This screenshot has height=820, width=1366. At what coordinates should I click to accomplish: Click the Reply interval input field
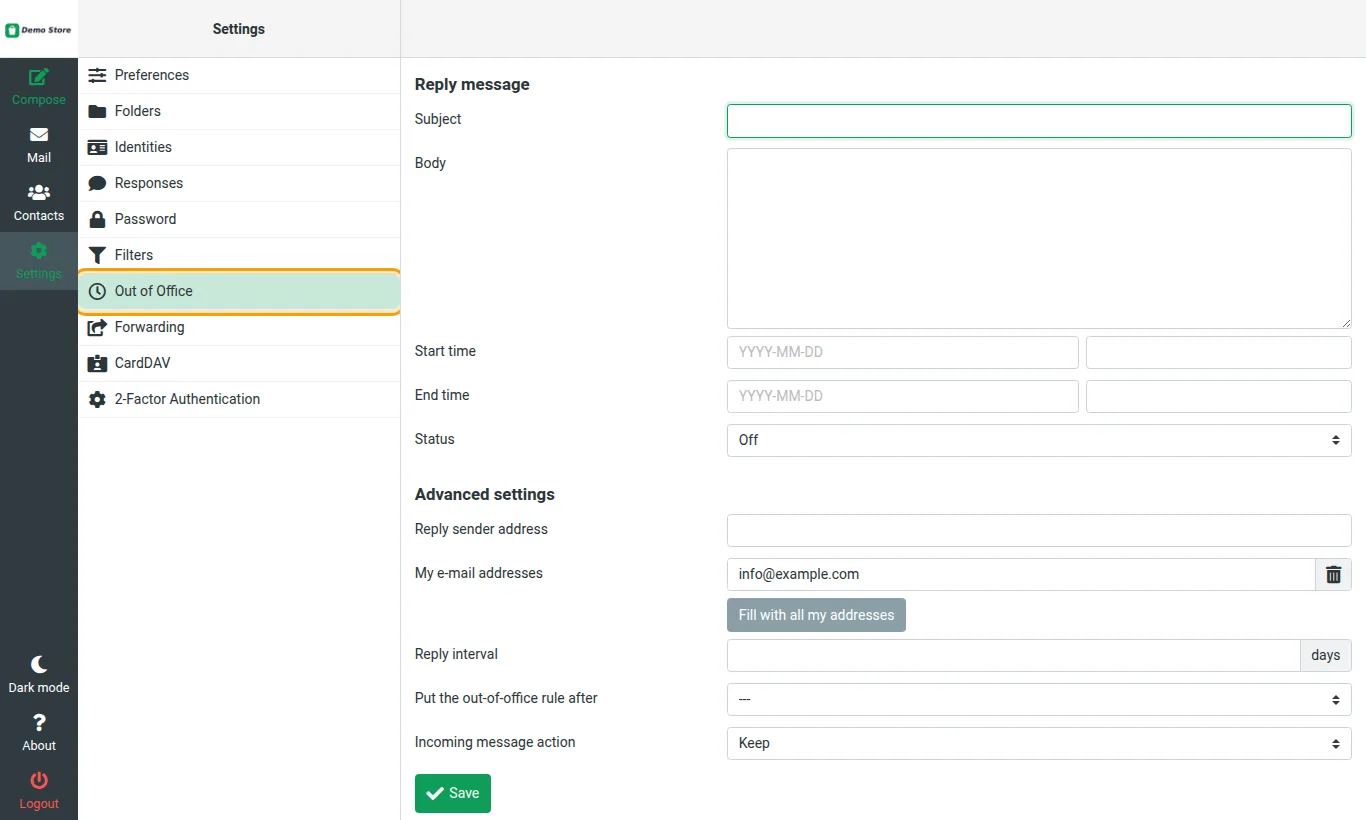pyautogui.click(x=1013, y=655)
